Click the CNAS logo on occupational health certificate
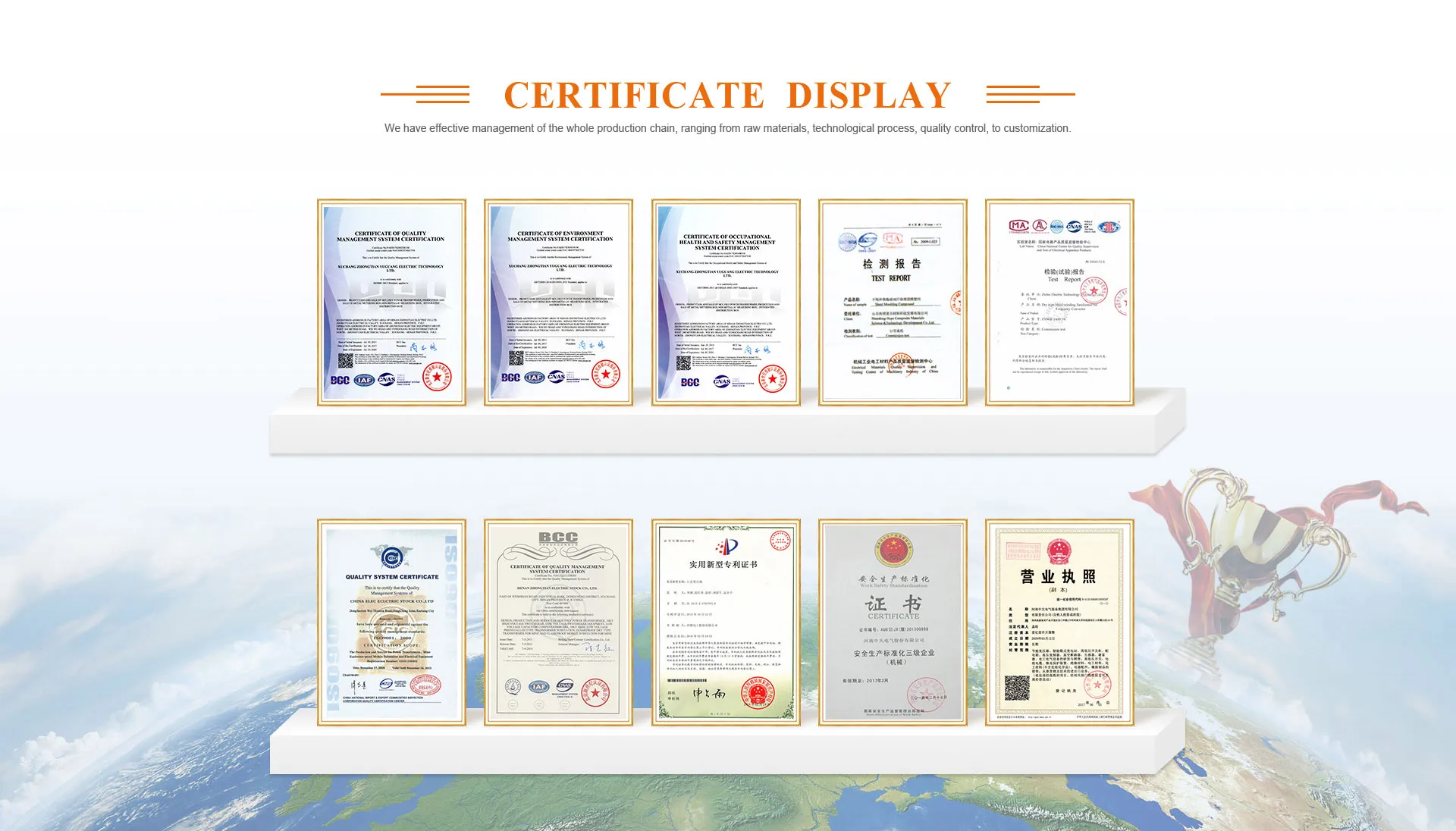The height and width of the screenshot is (831, 1456). pyautogui.click(x=721, y=381)
